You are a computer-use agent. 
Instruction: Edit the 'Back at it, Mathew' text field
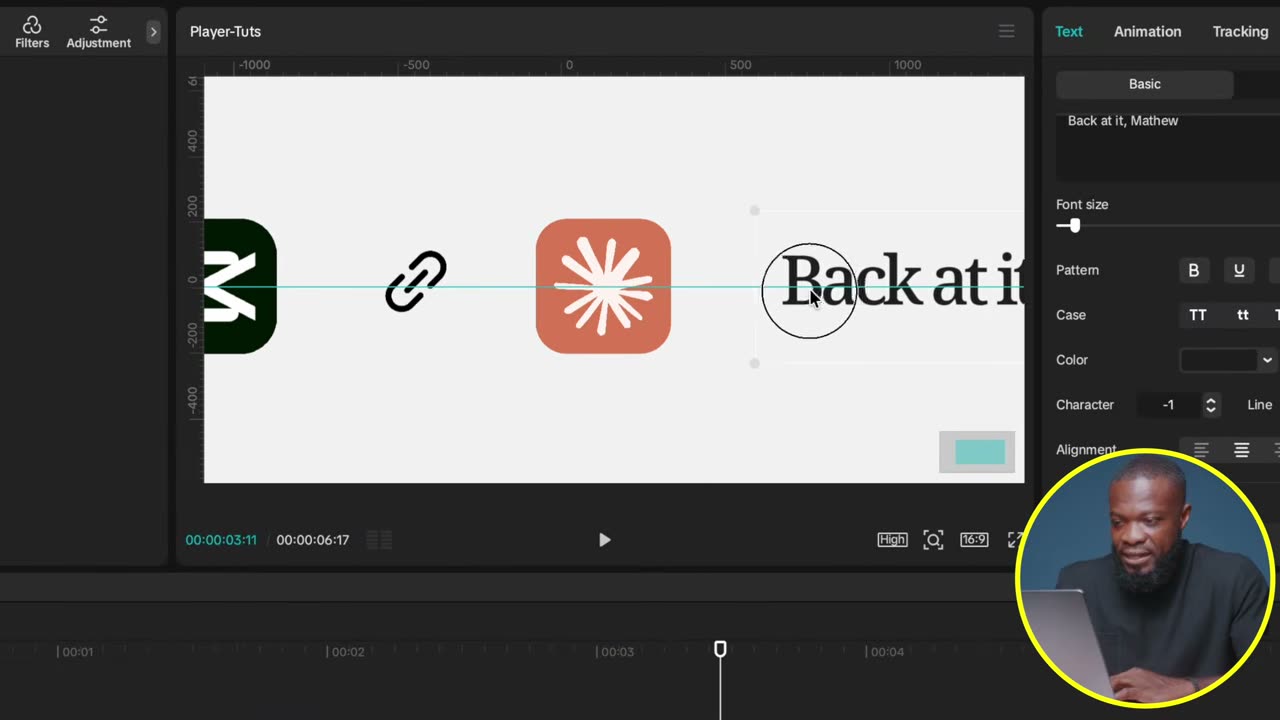point(1168,146)
